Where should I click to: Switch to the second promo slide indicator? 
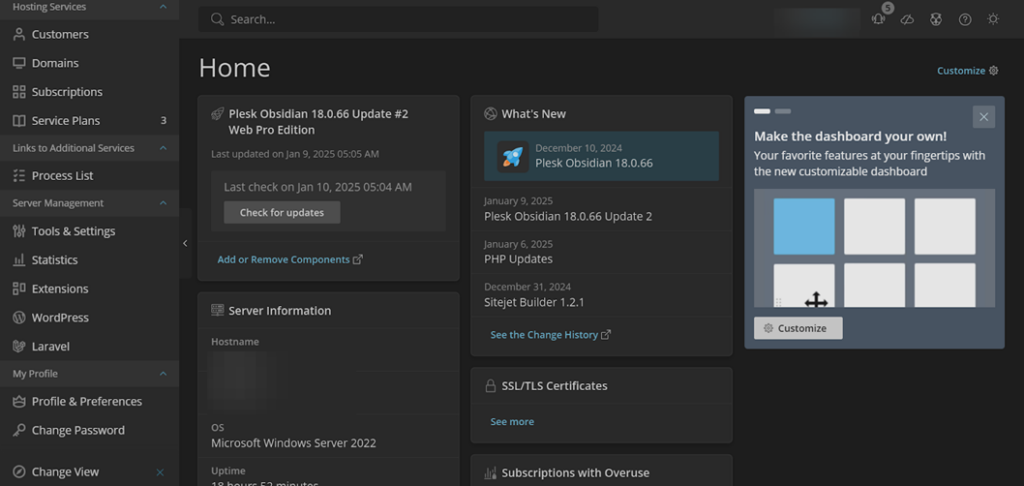[783, 111]
